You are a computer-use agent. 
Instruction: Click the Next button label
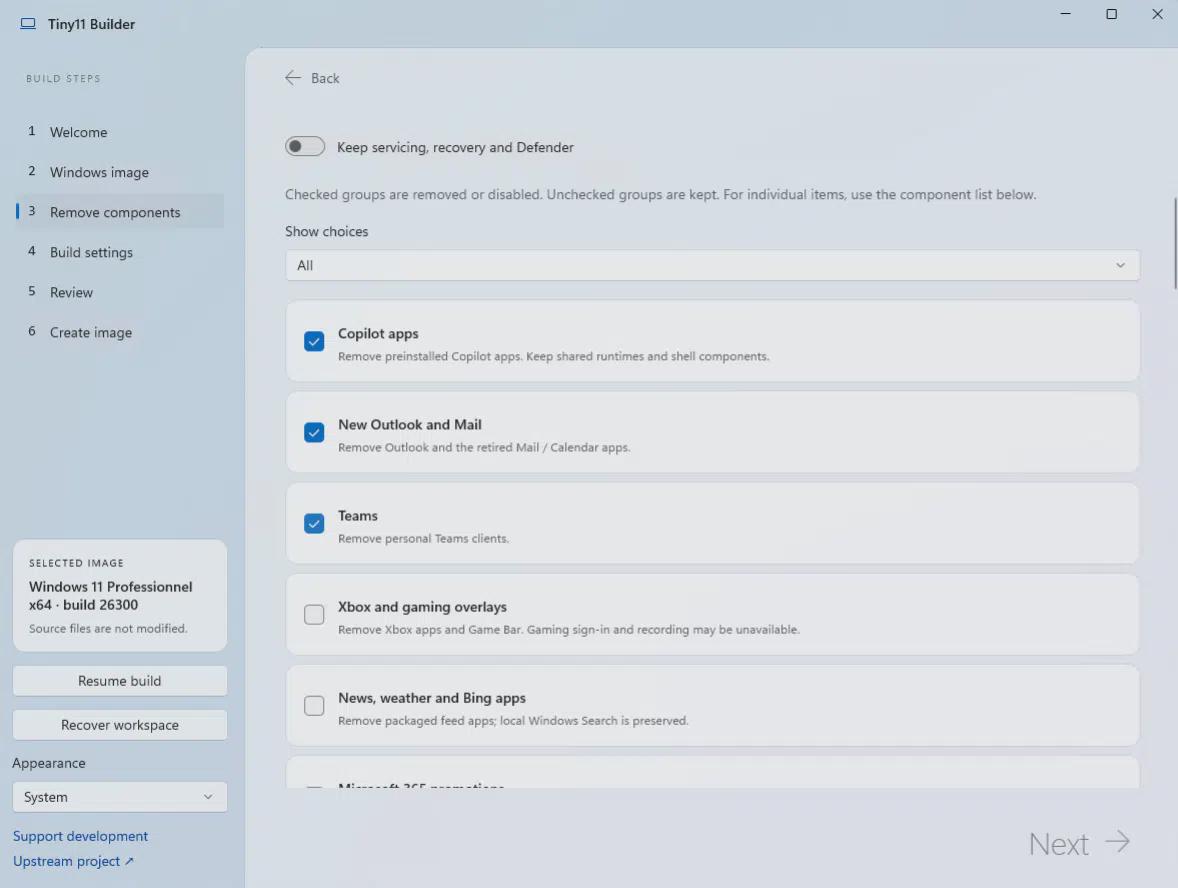[x=1059, y=844]
